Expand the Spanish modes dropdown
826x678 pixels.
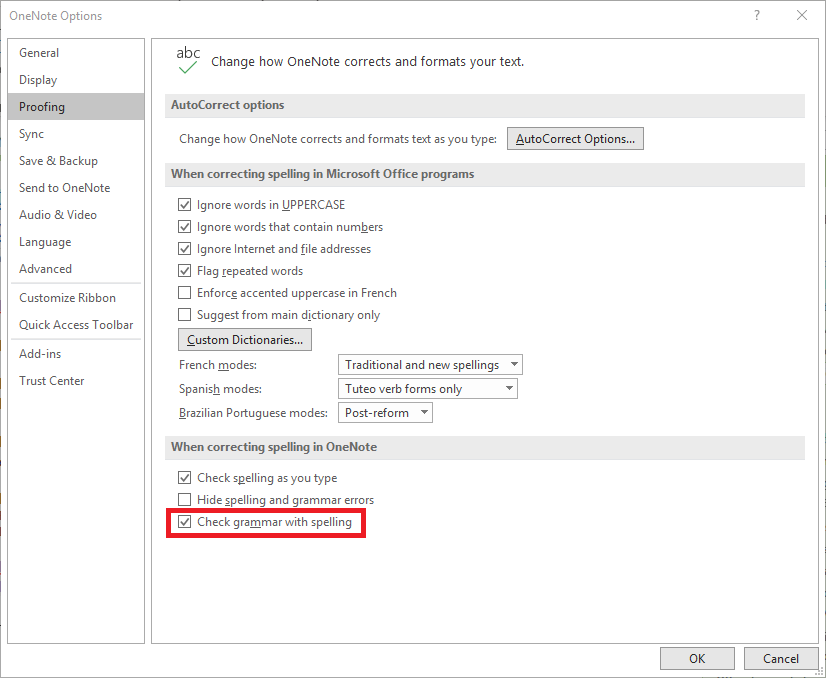tap(428, 389)
